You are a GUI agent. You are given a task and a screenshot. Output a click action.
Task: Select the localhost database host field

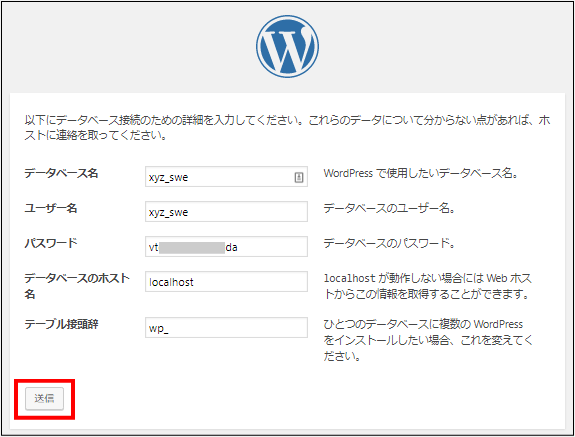tap(226, 282)
